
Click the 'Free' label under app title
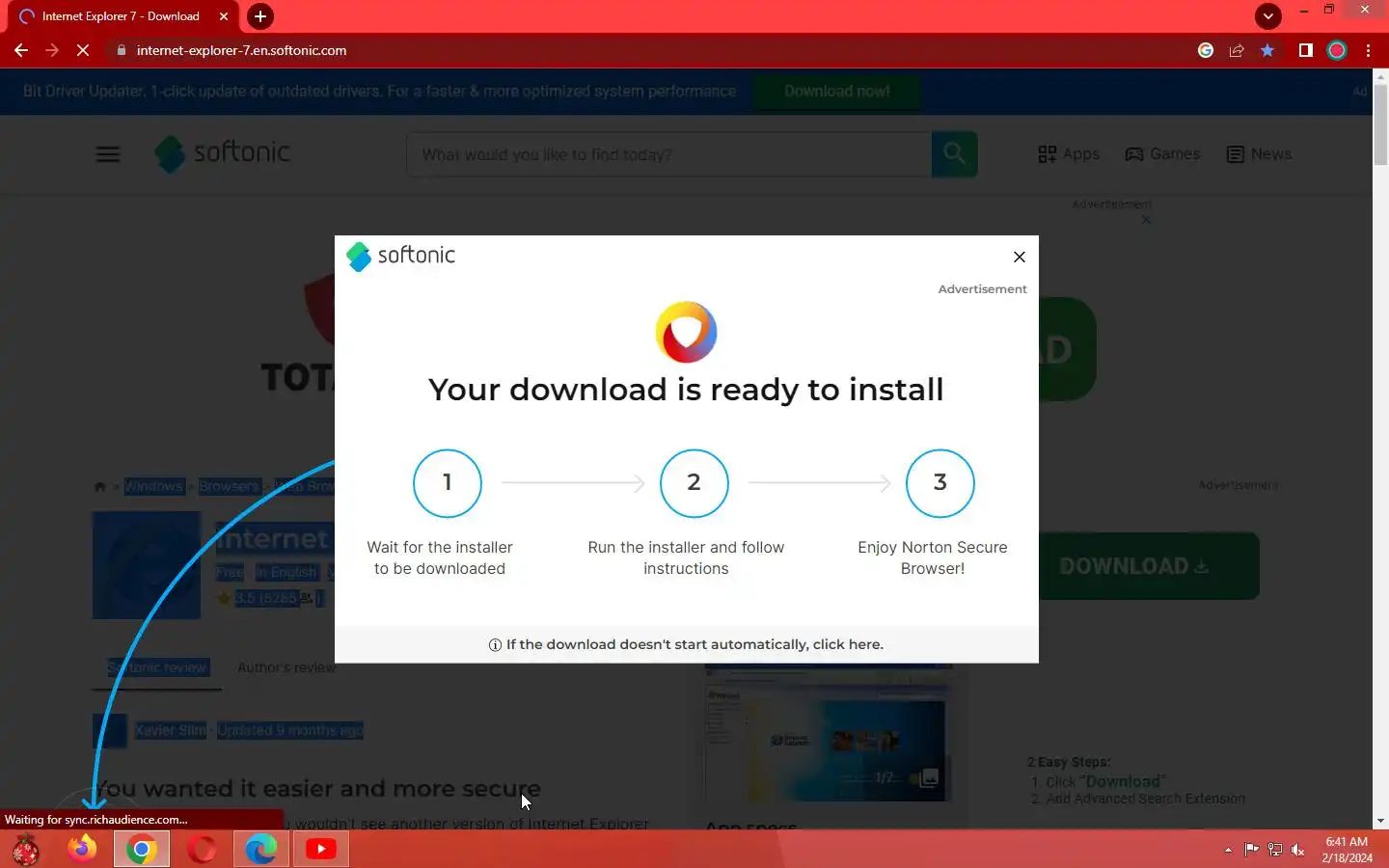[x=230, y=572]
